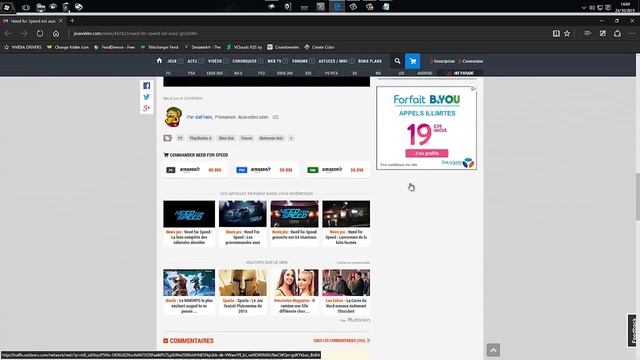The image size is (640, 360).
Task: Go to the site home icon
Action: point(159,61)
